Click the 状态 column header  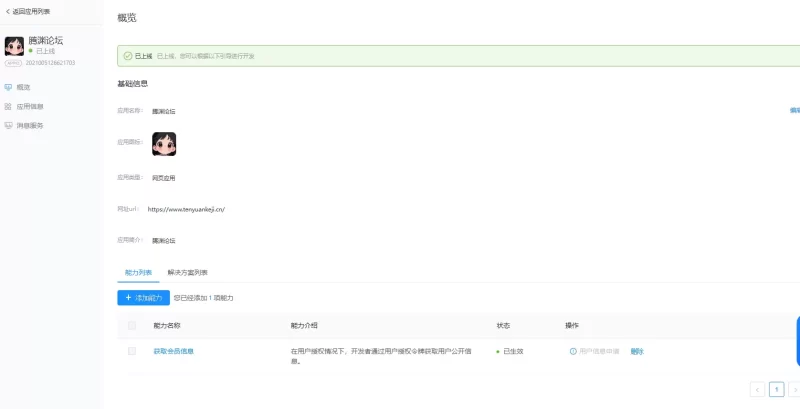[x=503, y=325]
